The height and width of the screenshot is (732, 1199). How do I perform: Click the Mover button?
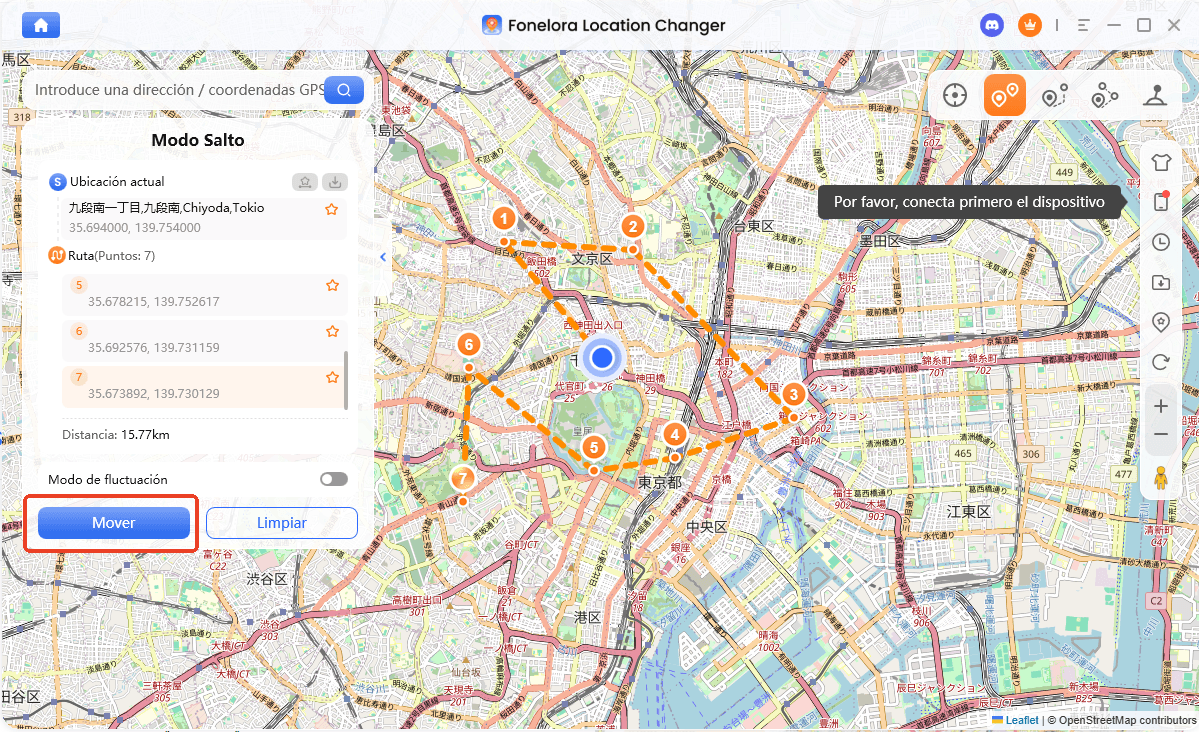point(114,522)
